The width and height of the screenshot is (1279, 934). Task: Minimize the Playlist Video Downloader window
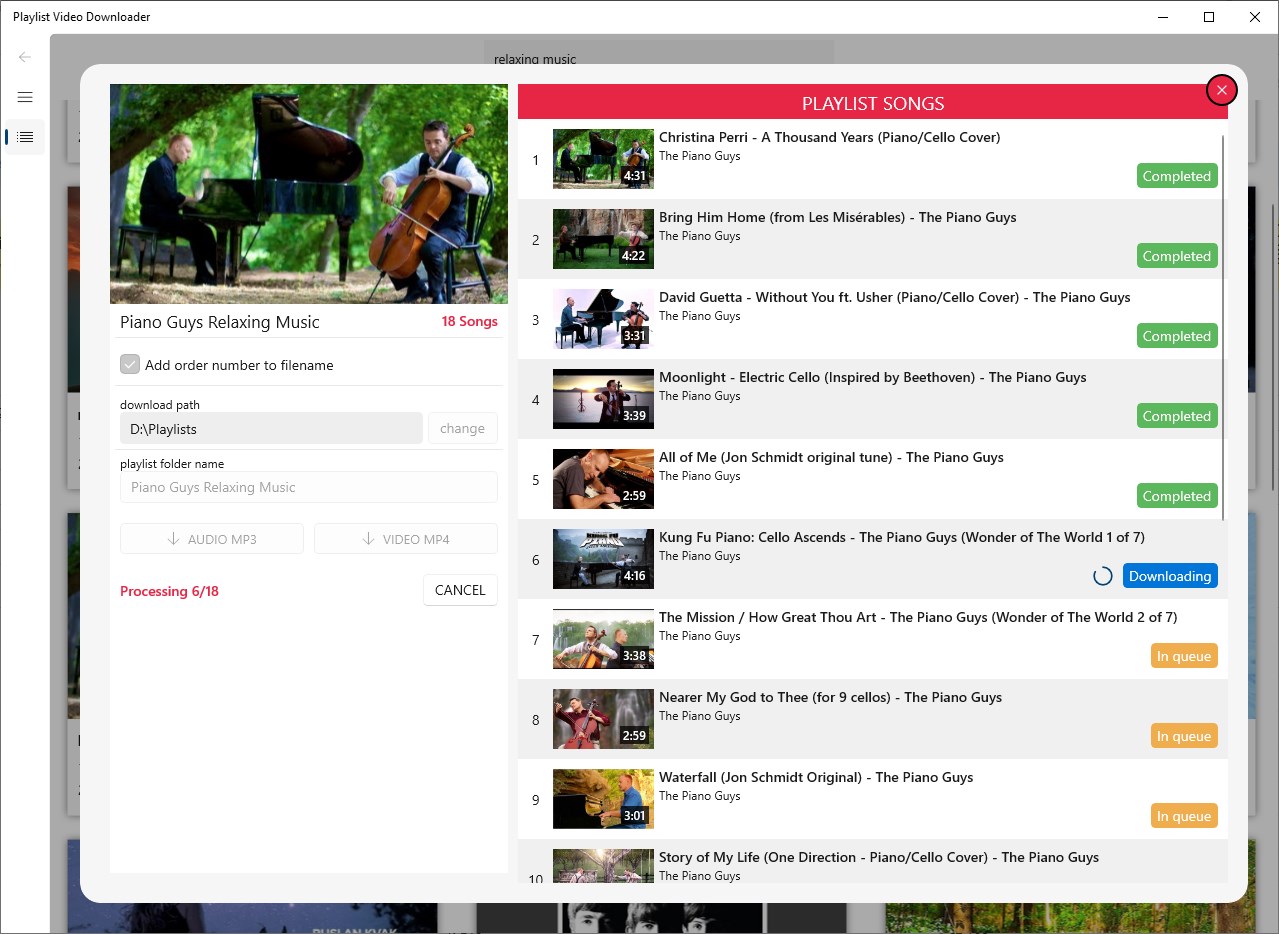(x=1164, y=17)
